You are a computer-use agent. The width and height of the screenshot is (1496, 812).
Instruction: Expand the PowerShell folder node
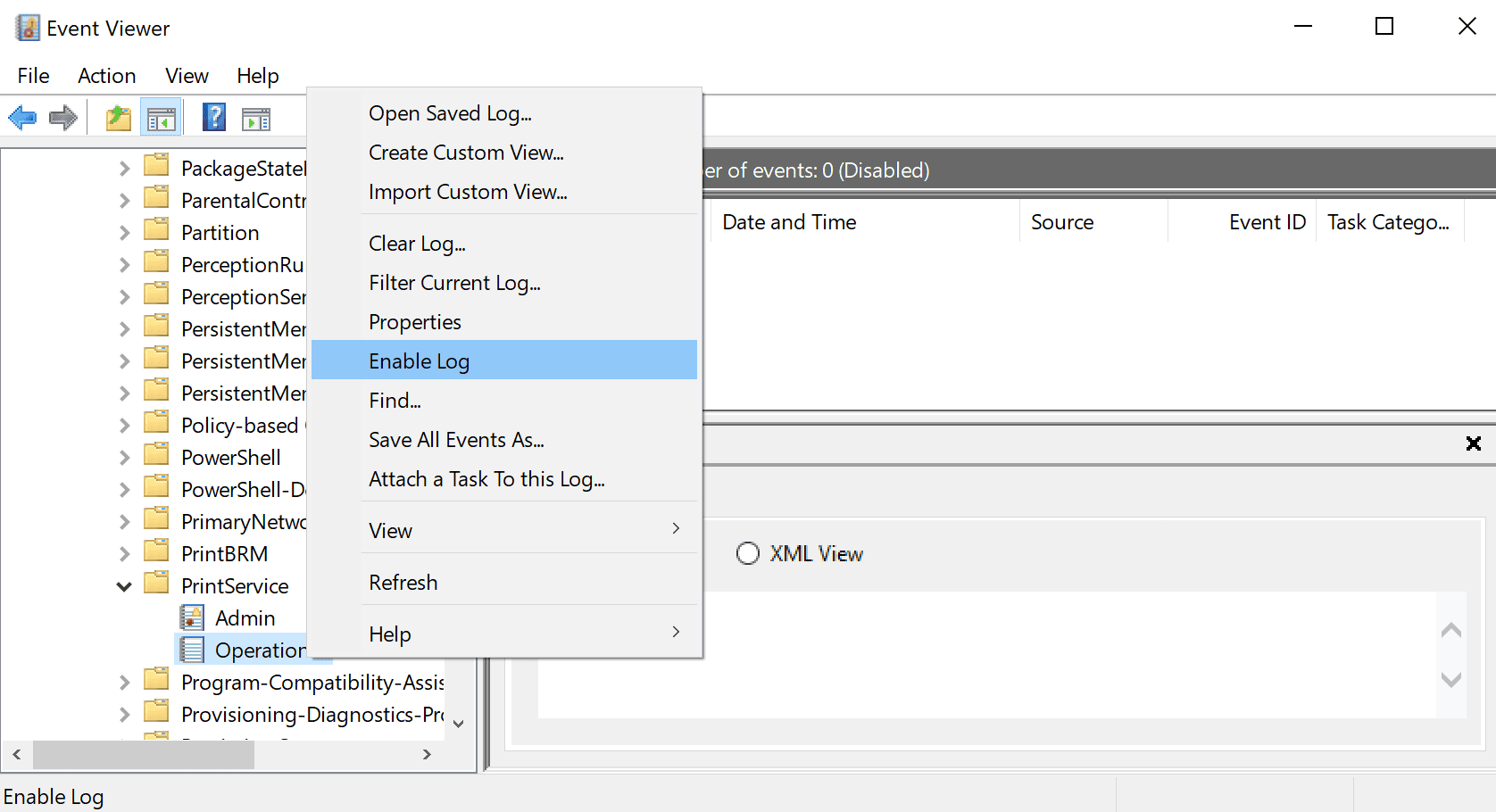[x=124, y=458]
